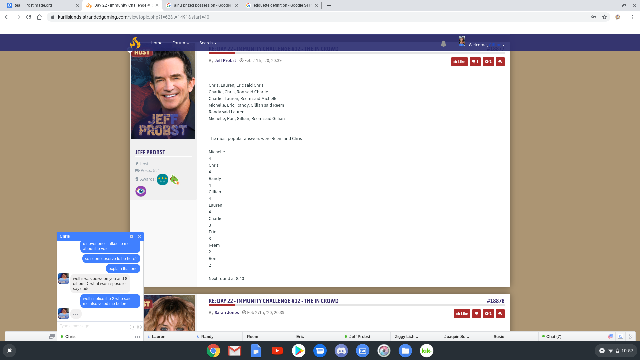Click the browser home button
The height and width of the screenshot is (360, 640).
[x=40, y=17]
